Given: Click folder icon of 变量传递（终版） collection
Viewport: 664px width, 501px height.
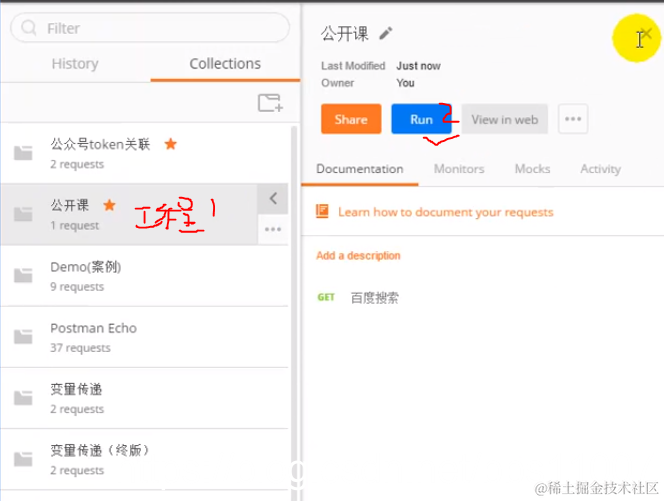Looking at the screenshot, I should pos(23,459).
